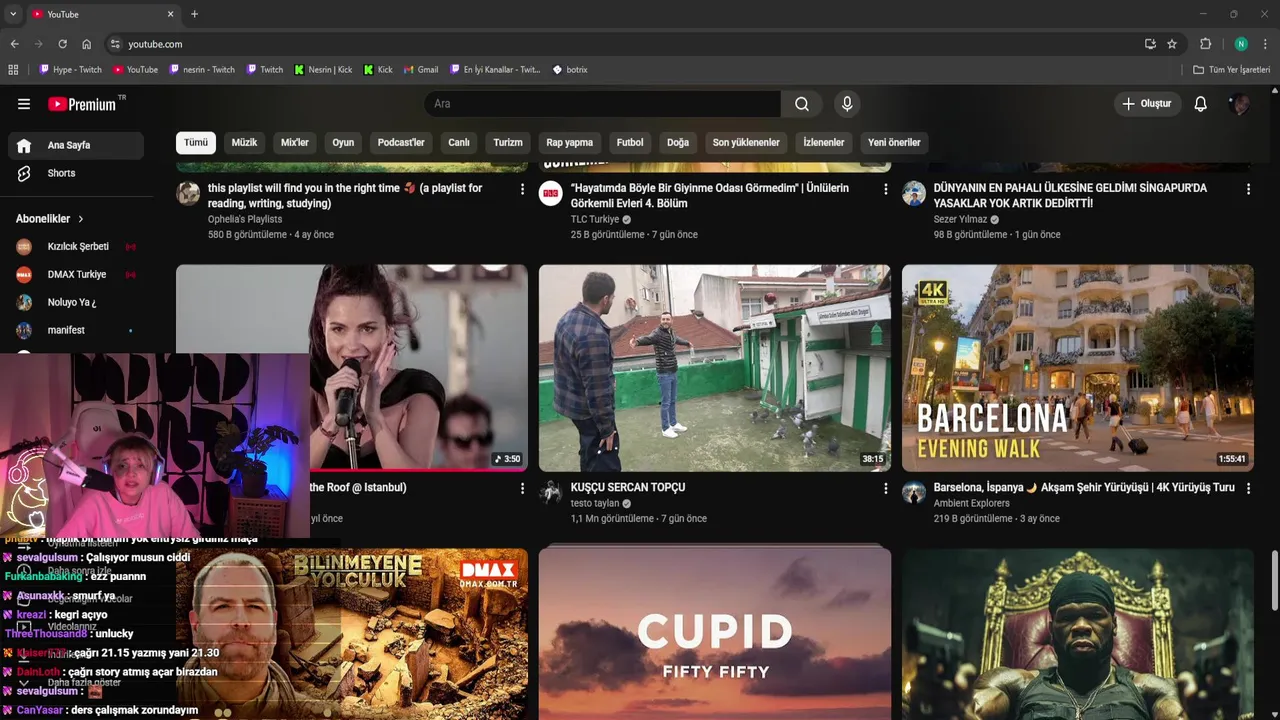Screen dimensions: 1280x720
Task: Select the Mix'ler filter chip
Action: [x=295, y=142]
